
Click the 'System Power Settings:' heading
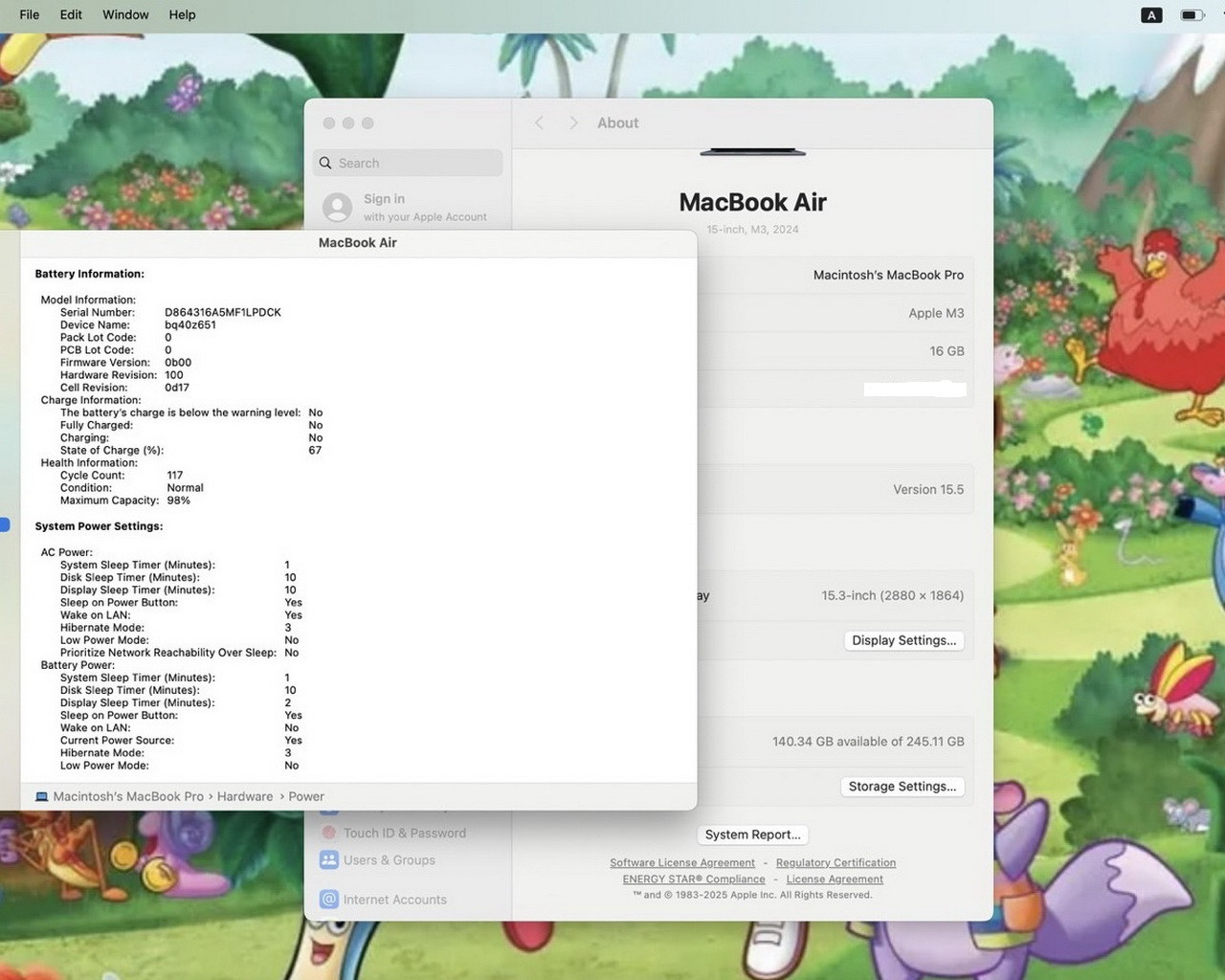click(100, 526)
